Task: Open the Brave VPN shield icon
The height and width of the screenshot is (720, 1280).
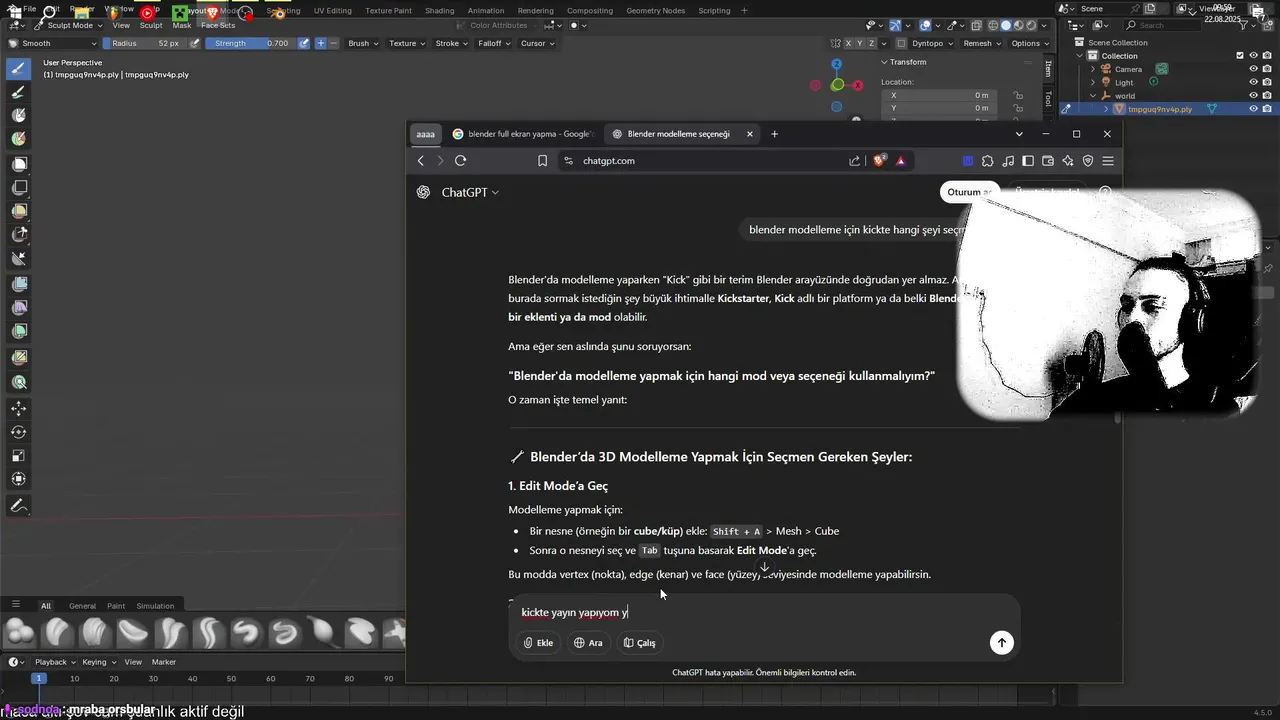Action: coord(1088,160)
